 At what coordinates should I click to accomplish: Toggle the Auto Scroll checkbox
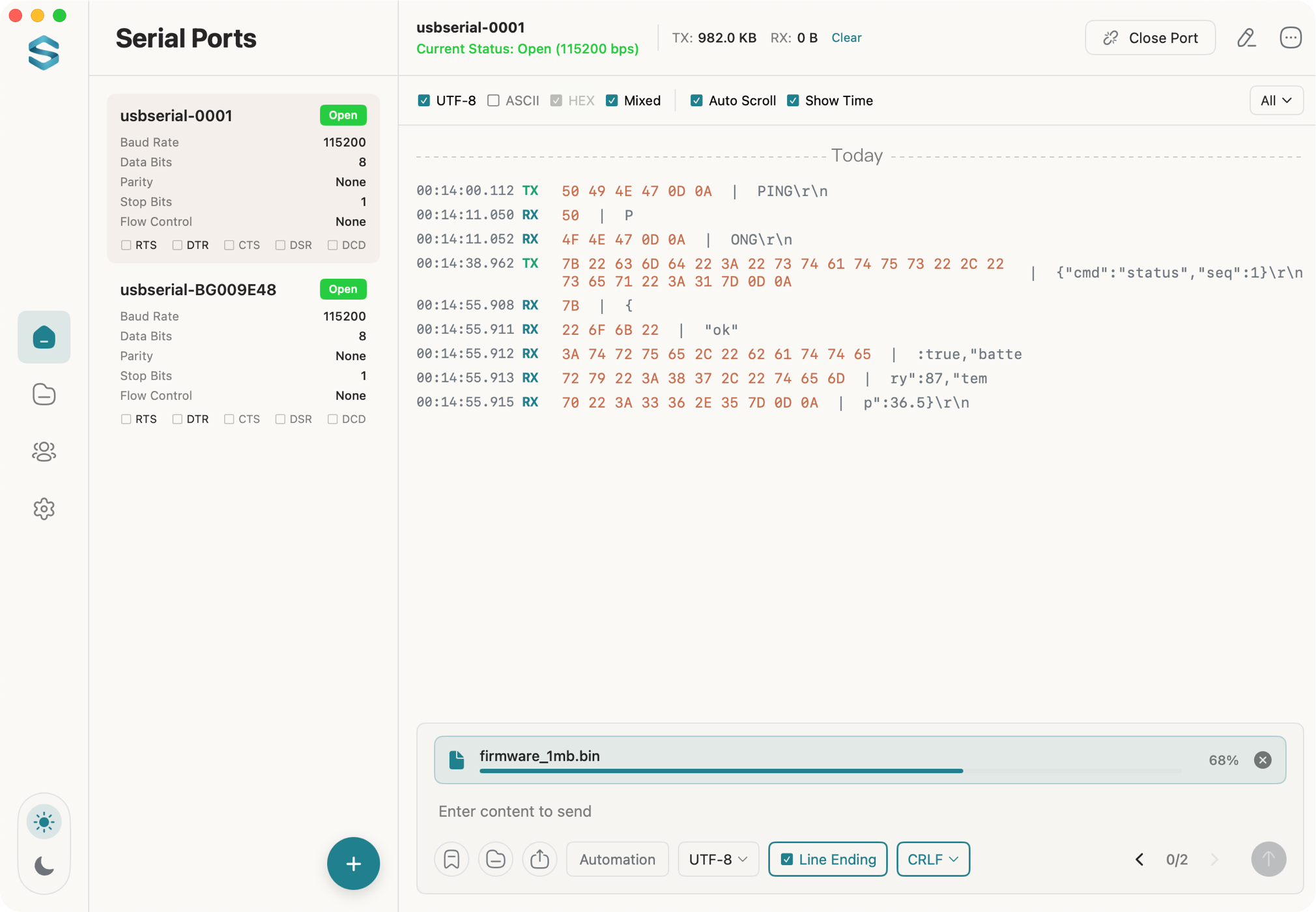point(696,100)
